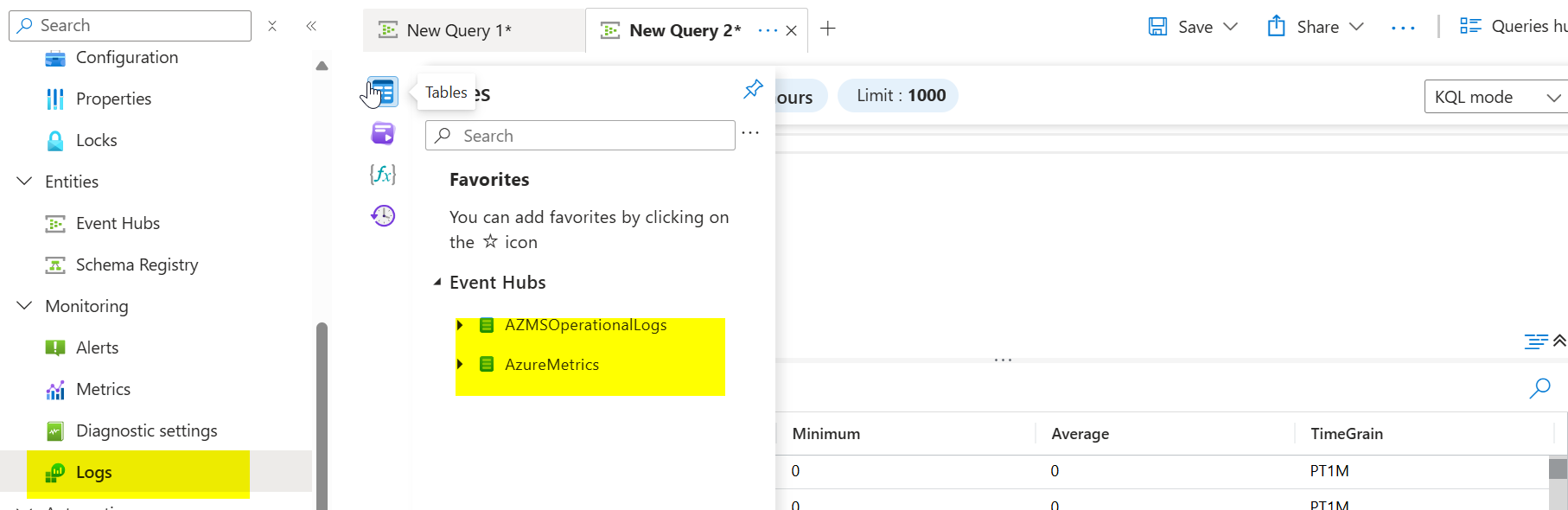Click the Save disk icon
The width and height of the screenshot is (1568, 510).
tap(1158, 27)
